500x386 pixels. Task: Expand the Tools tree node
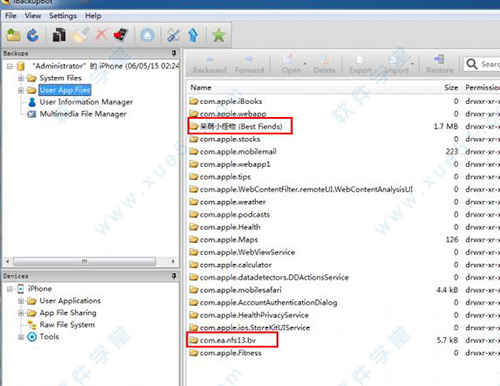[x=21, y=337]
